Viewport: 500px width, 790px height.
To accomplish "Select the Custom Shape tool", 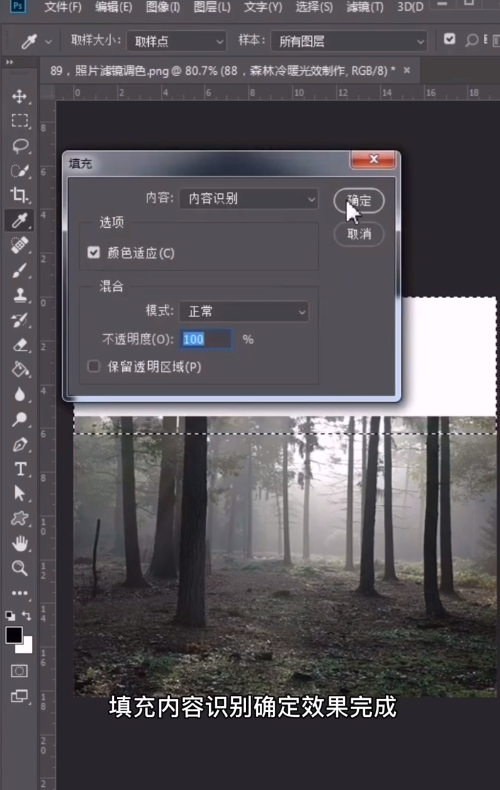I will click(x=20, y=518).
